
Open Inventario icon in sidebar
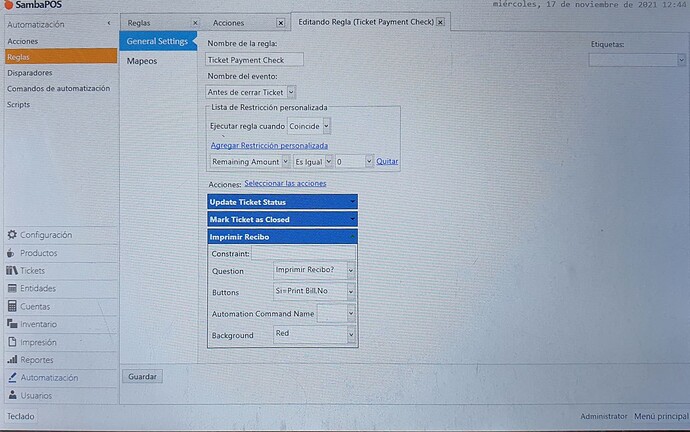[x=12, y=324]
